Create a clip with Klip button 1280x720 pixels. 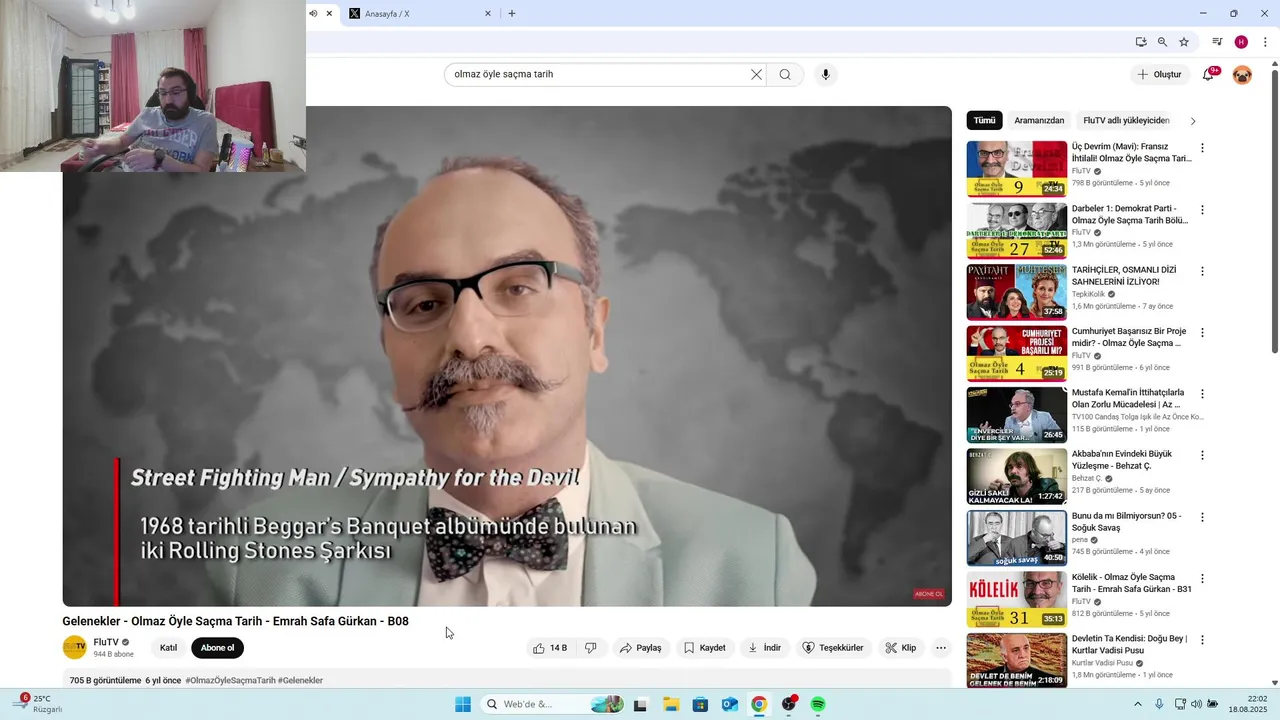(x=900, y=648)
